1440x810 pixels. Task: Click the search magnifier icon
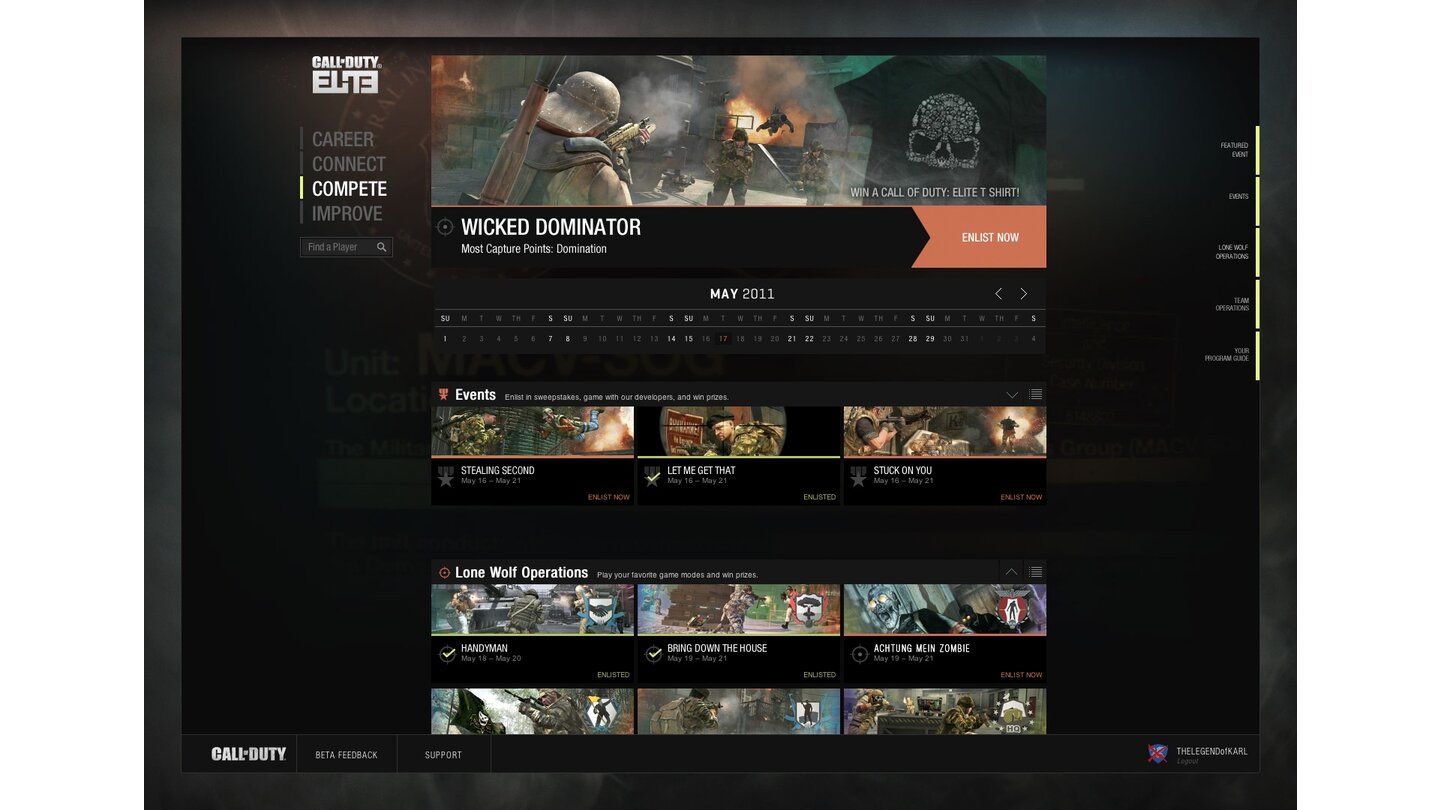[x=382, y=247]
